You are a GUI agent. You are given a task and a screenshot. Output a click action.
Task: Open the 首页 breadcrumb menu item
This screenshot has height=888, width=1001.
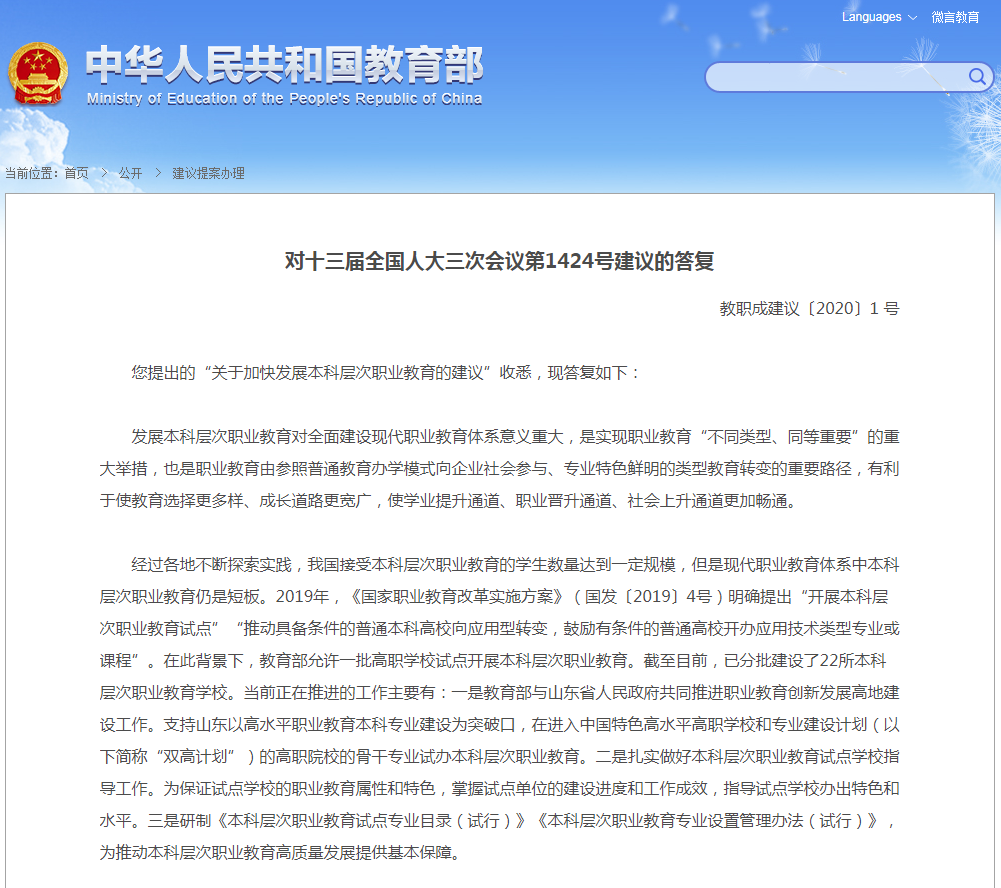pos(76,172)
